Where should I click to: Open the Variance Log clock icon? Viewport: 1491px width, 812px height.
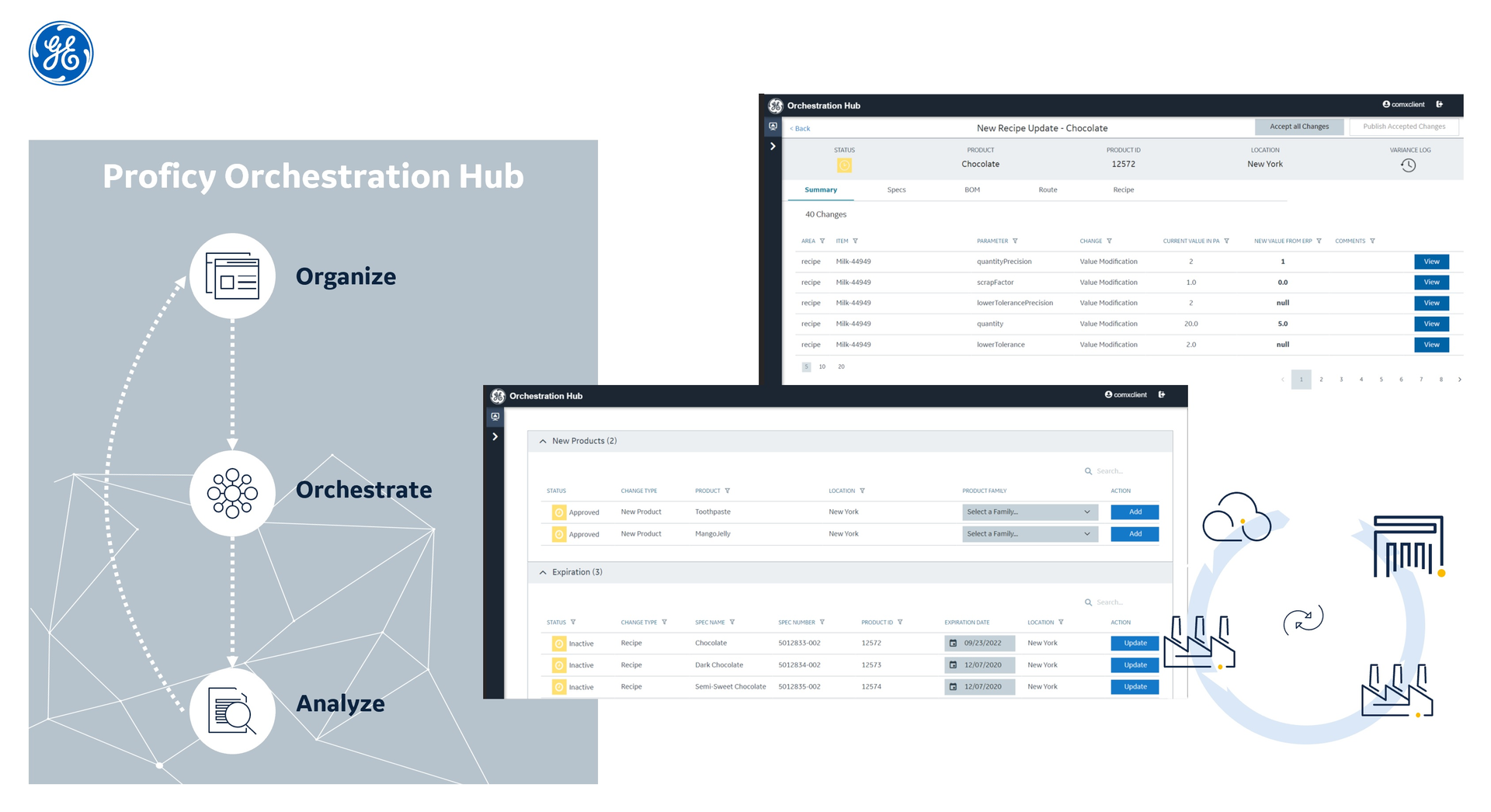point(1409,165)
